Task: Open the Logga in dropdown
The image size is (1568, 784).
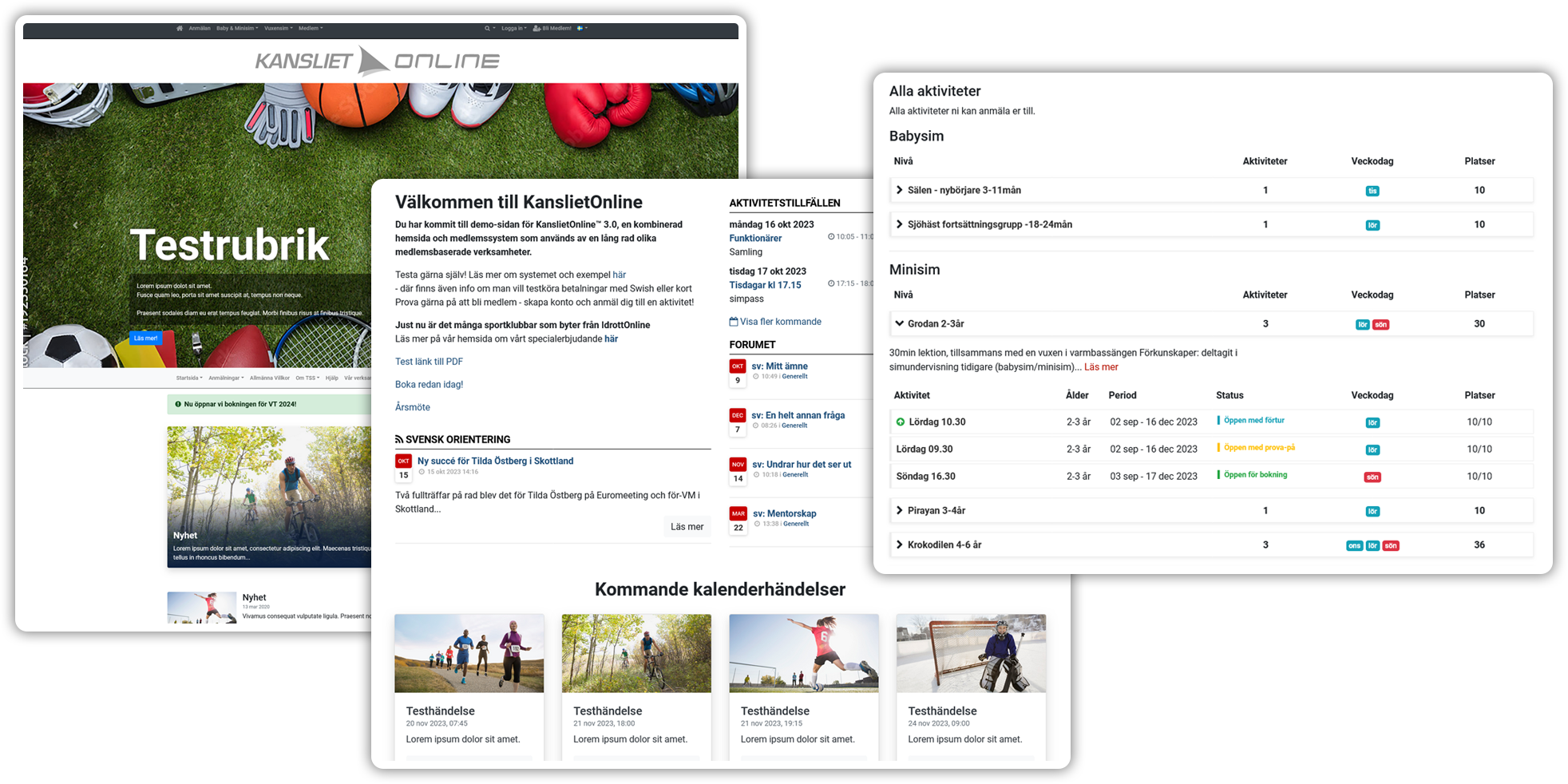Action: tap(514, 28)
